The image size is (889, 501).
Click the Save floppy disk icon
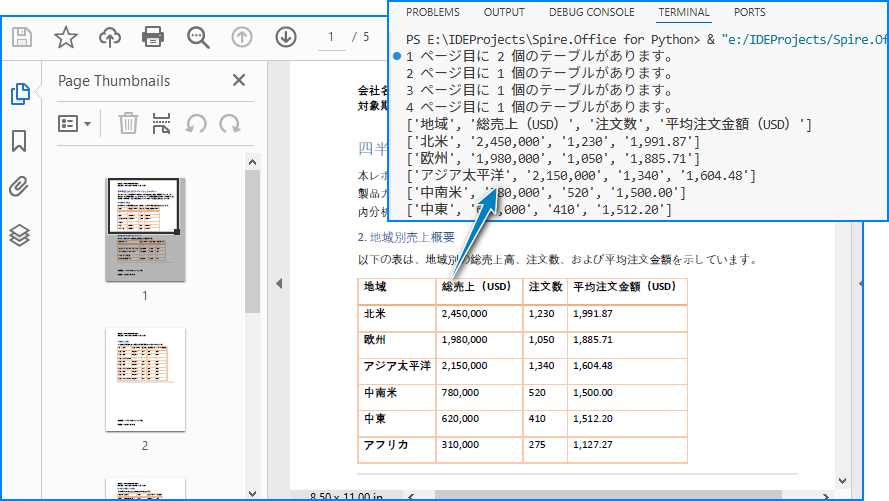point(22,37)
